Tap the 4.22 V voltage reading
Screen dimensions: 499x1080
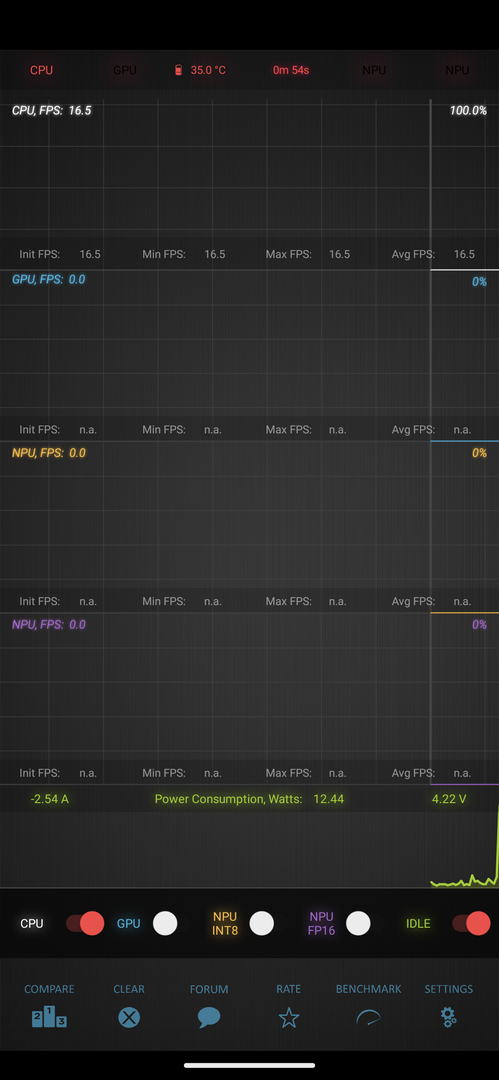coord(449,799)
